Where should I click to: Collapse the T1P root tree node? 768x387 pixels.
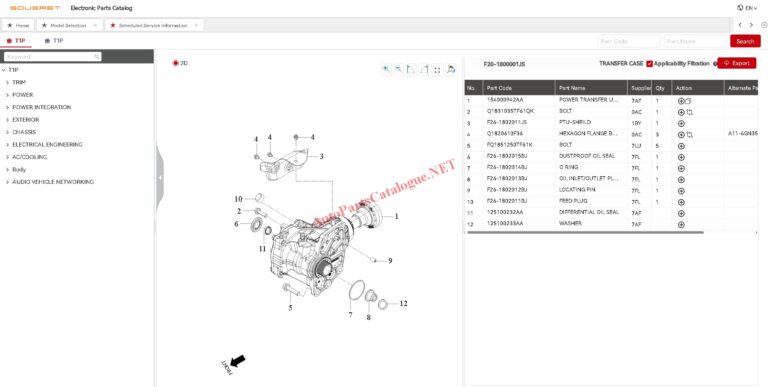(x=4, y=70)
